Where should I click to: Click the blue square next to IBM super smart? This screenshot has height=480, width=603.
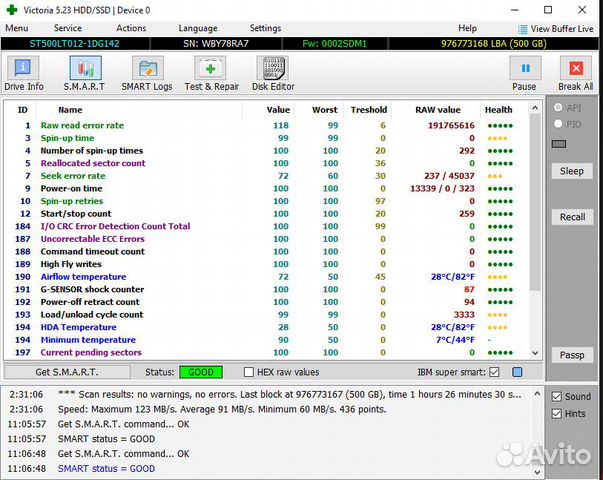[x=517, y=372]
